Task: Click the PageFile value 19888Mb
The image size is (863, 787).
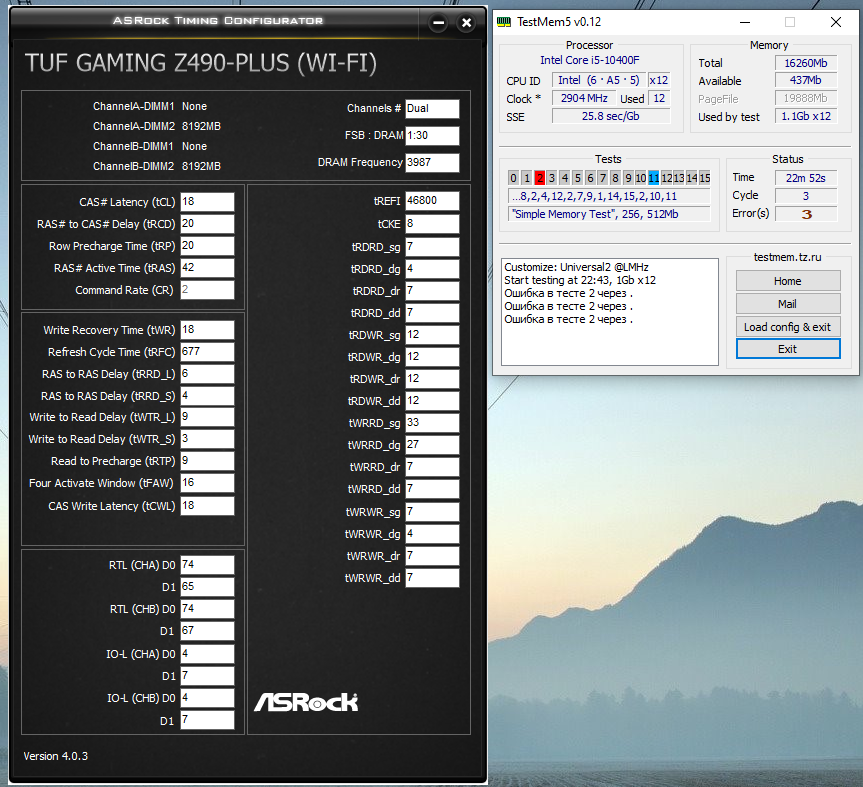Action: click(x=806, y=99)
